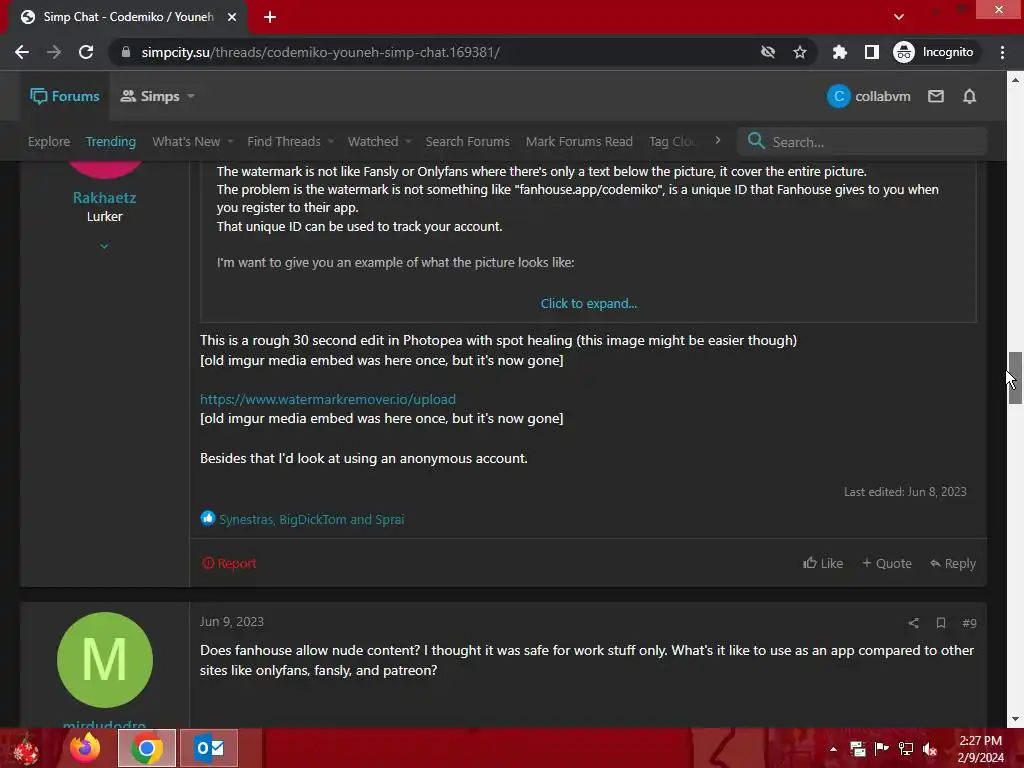Go to Trending
This screenshot has width=1024, height=768.
(110, 142)
